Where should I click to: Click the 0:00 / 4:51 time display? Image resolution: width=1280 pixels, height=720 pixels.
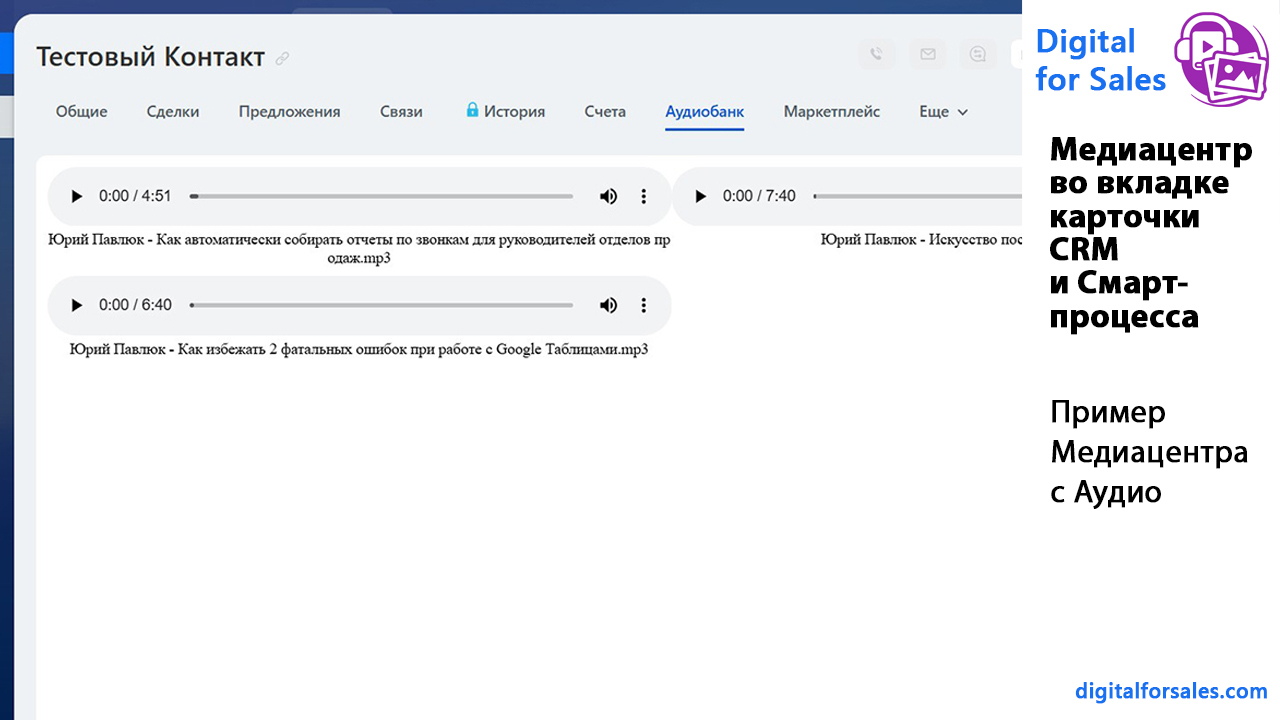[x=135, y=196]
